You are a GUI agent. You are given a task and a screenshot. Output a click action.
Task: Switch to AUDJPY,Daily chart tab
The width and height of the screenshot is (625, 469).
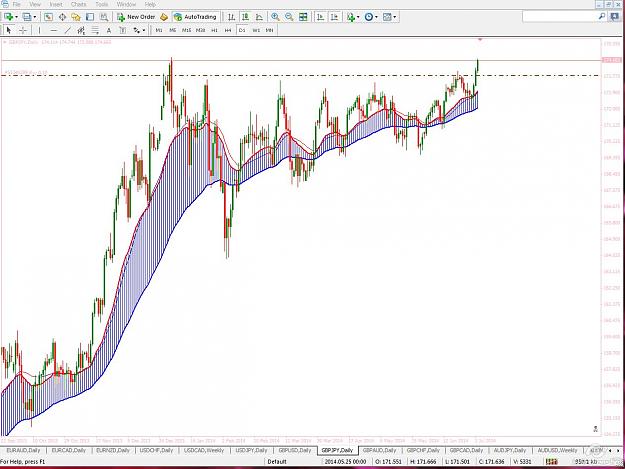point(510,450)
